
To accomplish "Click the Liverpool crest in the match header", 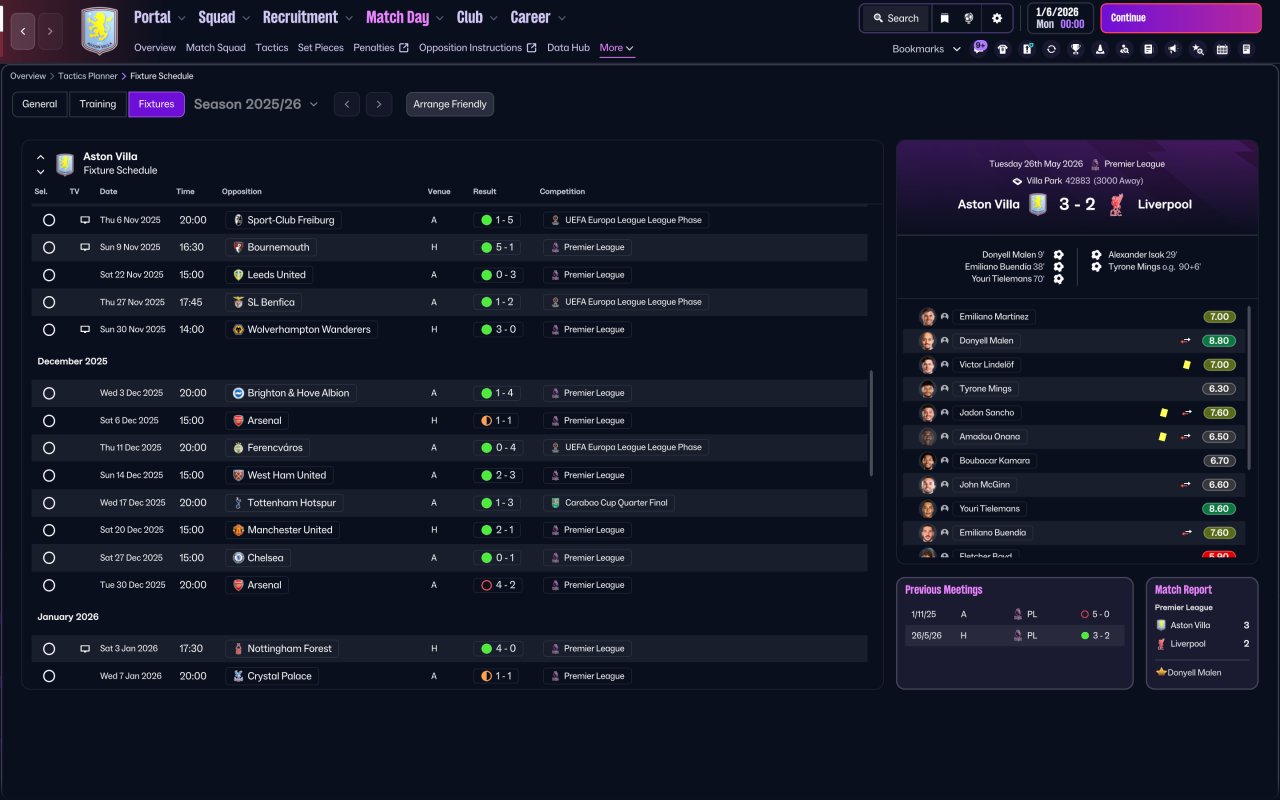I will tap(1117, 204).
